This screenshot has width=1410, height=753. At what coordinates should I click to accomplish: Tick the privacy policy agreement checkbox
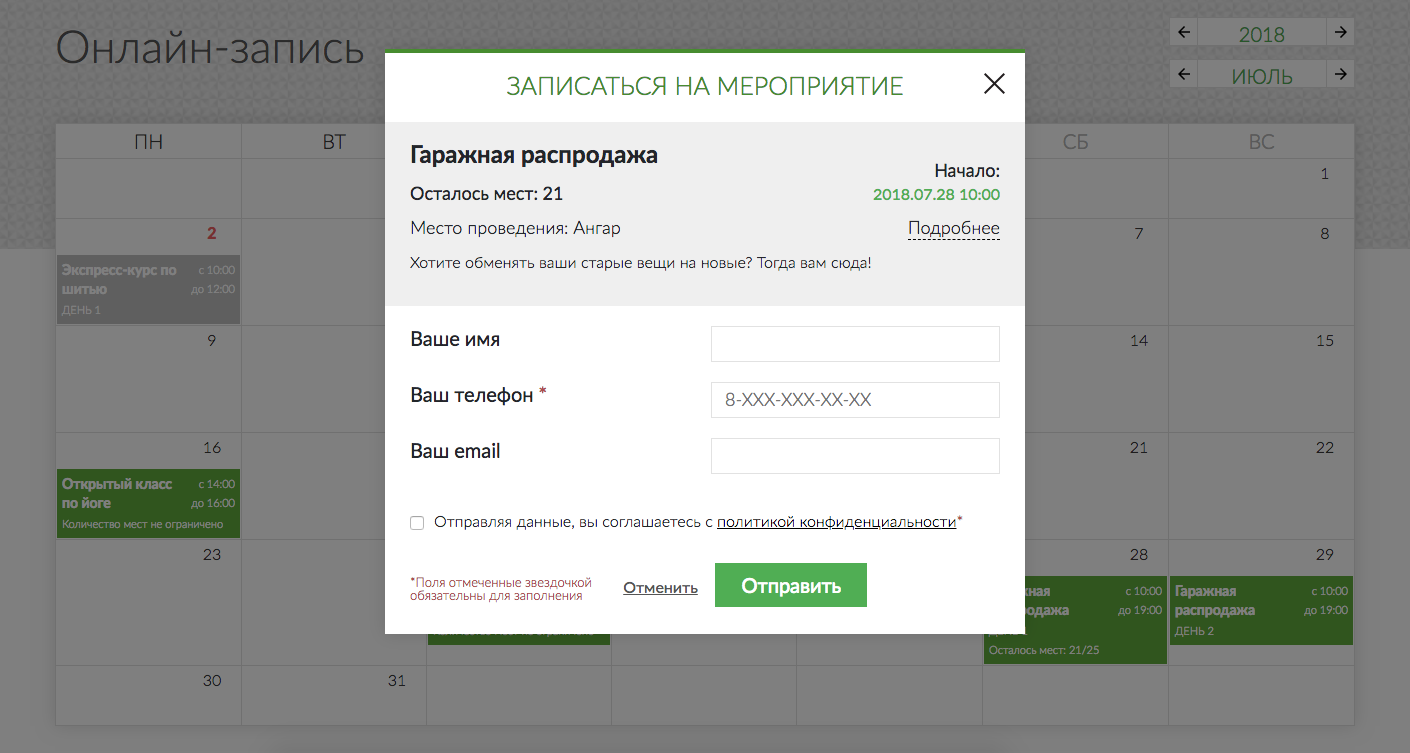[x=417, y=522]
